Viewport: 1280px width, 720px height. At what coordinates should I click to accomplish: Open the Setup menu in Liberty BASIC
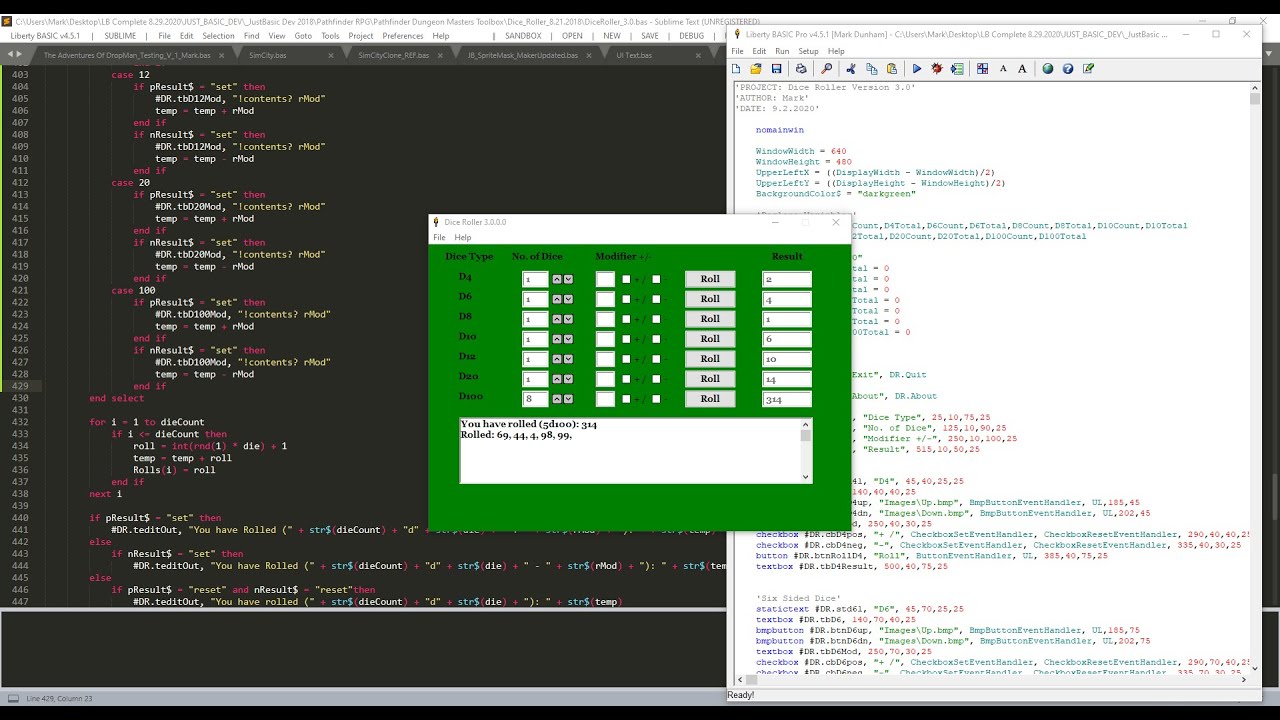tap(808, 51)
